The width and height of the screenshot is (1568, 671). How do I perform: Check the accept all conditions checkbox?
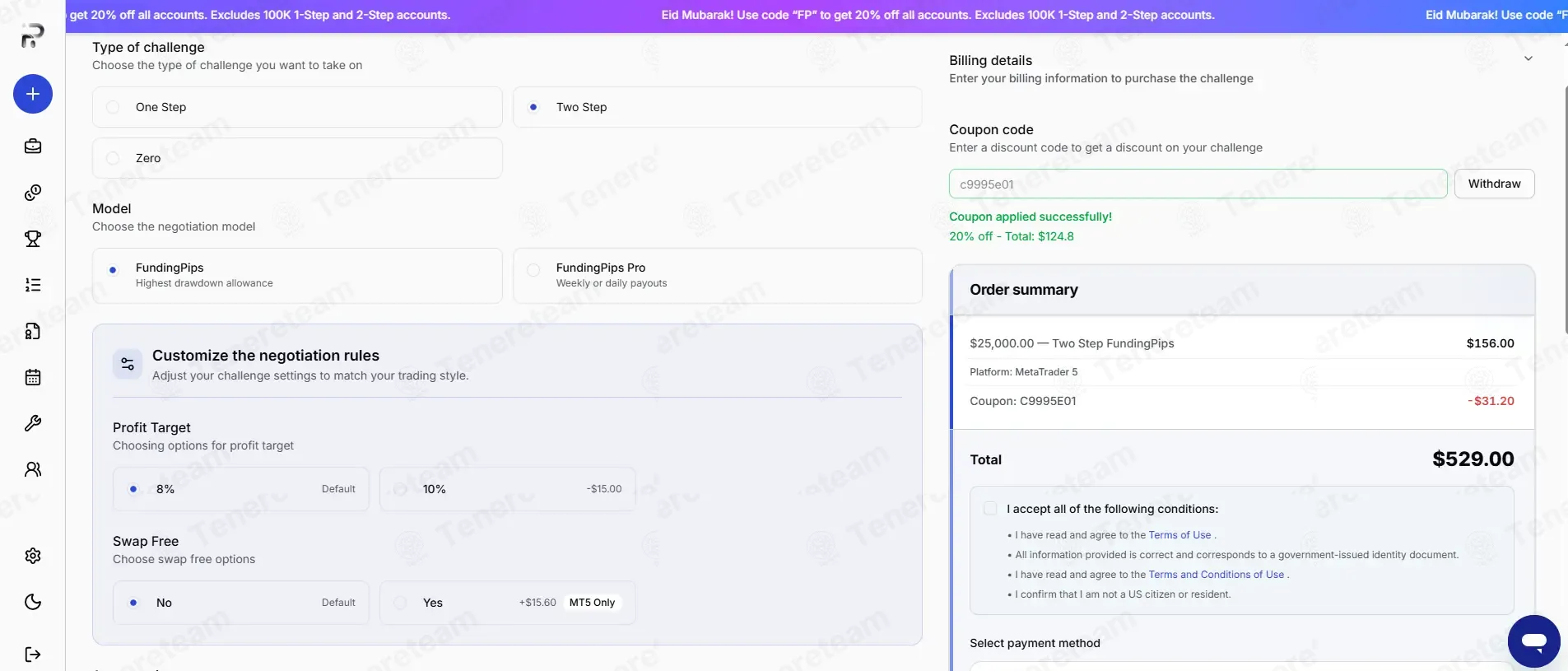[990, 509]
